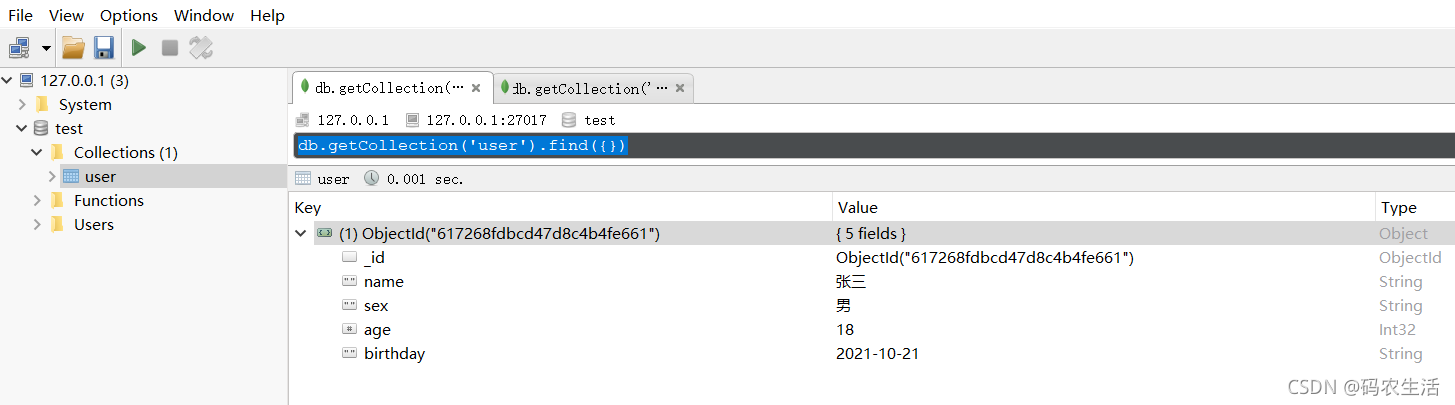
Task: Click the rotate/refresh toolbar icon
Action: point(201,47)
